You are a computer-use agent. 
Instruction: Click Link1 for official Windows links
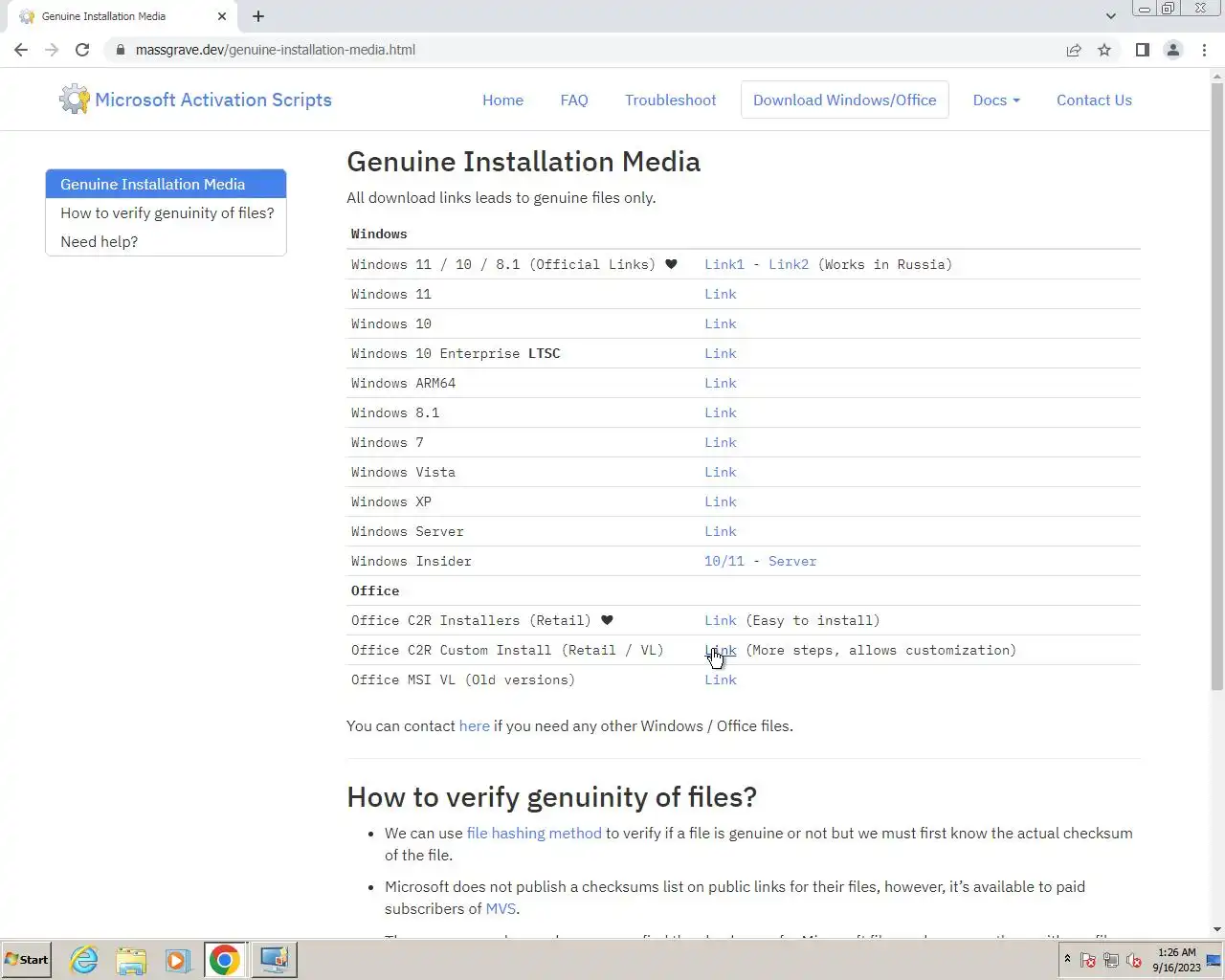(x=724, y=264)
